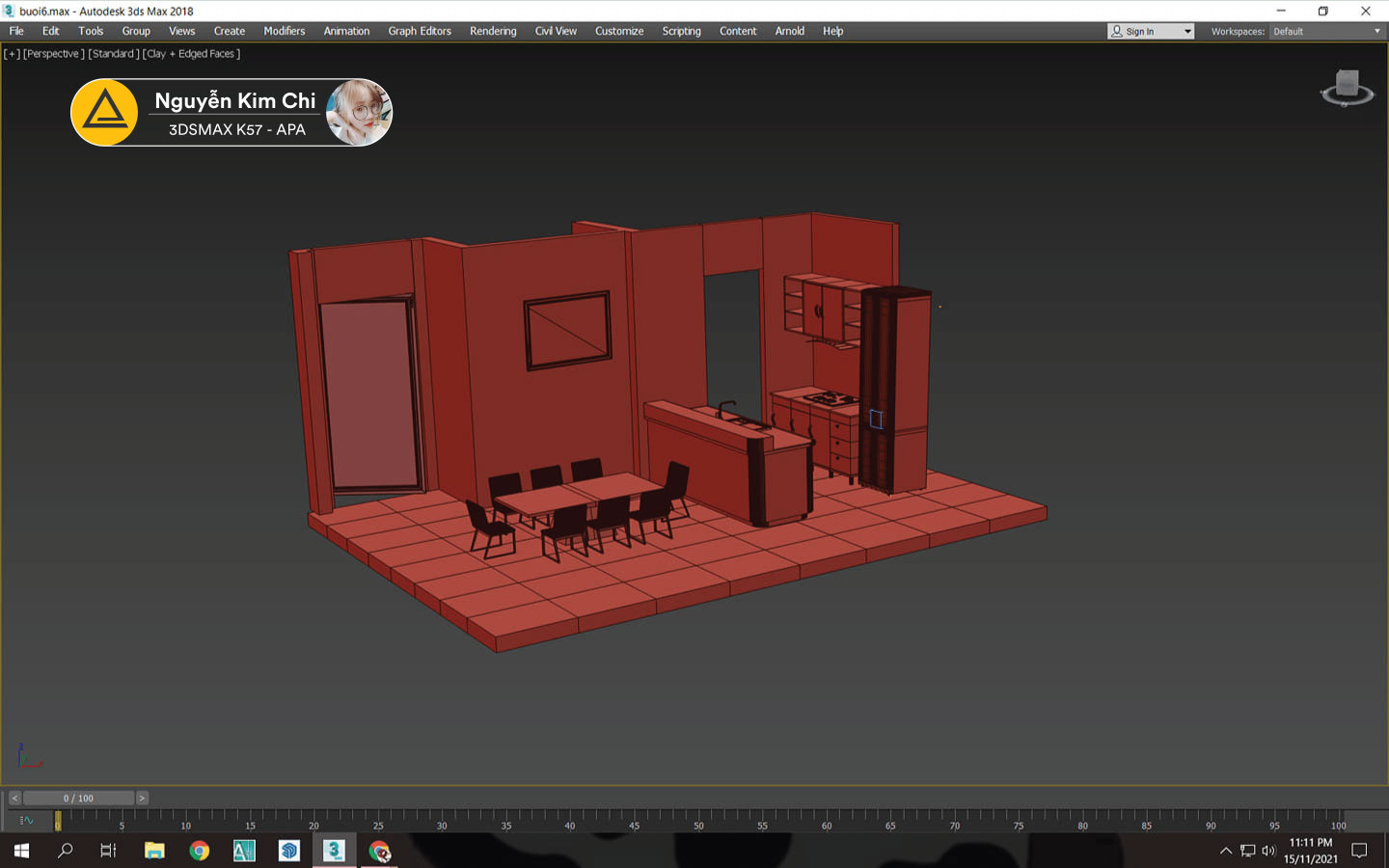Viewport: 1389px width, 868px height.
Task: Open SketchUp from the taskbar
Action: pos(289,851)
